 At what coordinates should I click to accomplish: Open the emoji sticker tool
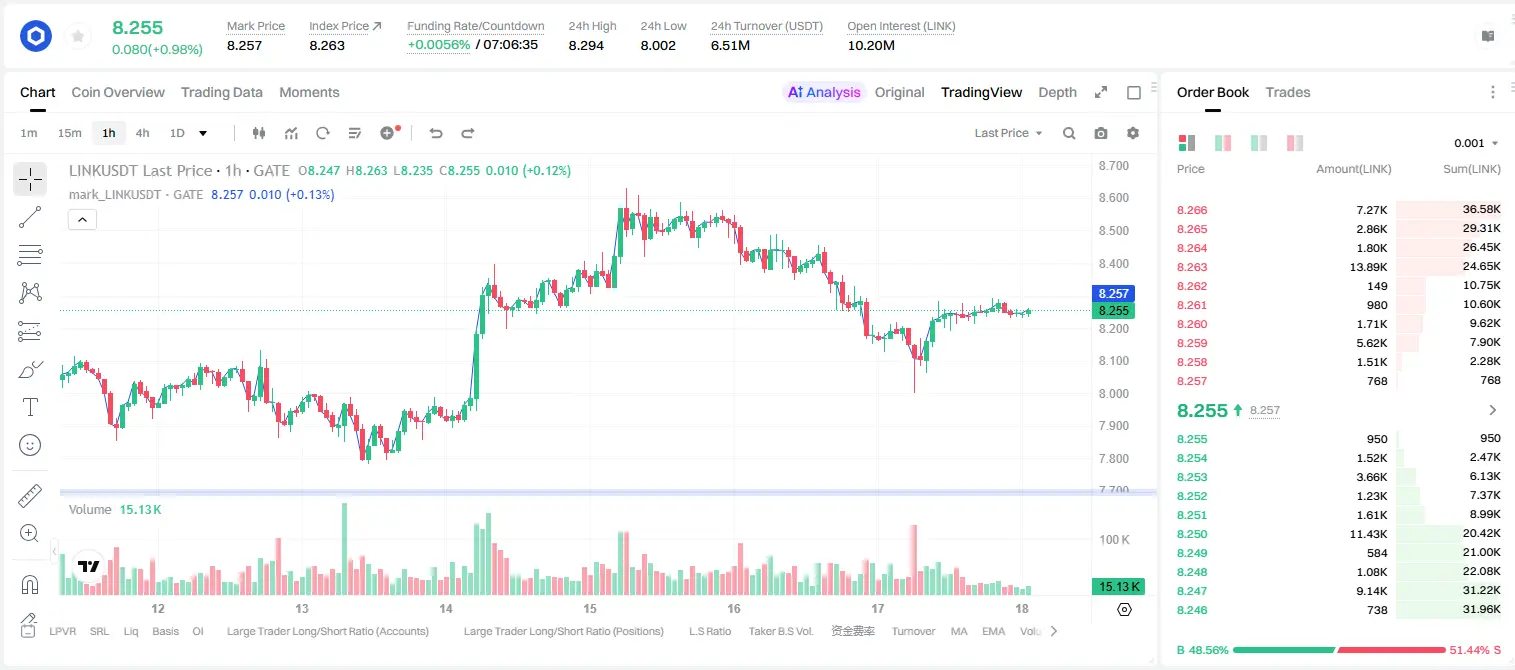click(x=30, y=445)
